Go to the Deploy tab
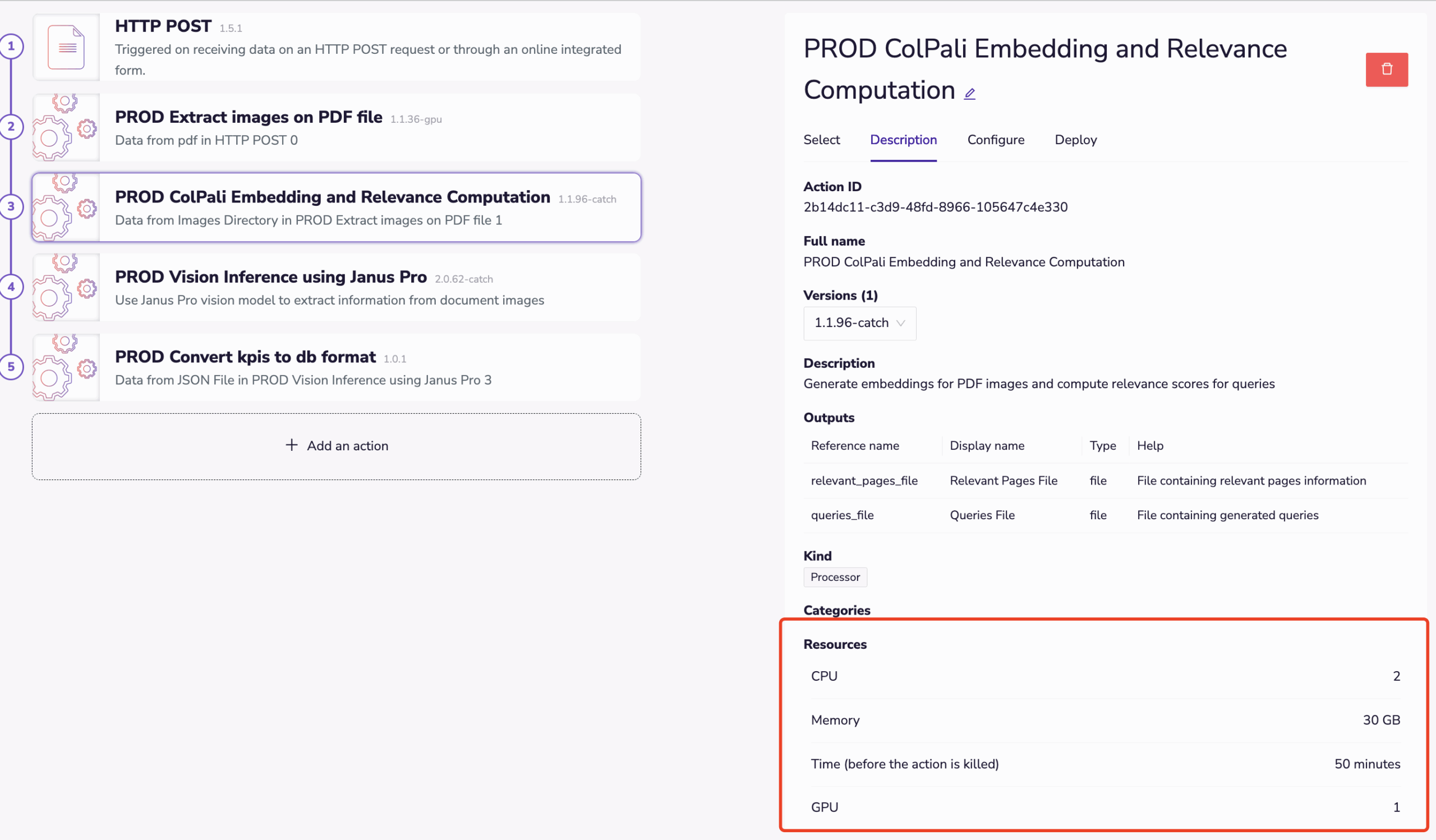The image size is (1436, 840). tap(1075, 140)
